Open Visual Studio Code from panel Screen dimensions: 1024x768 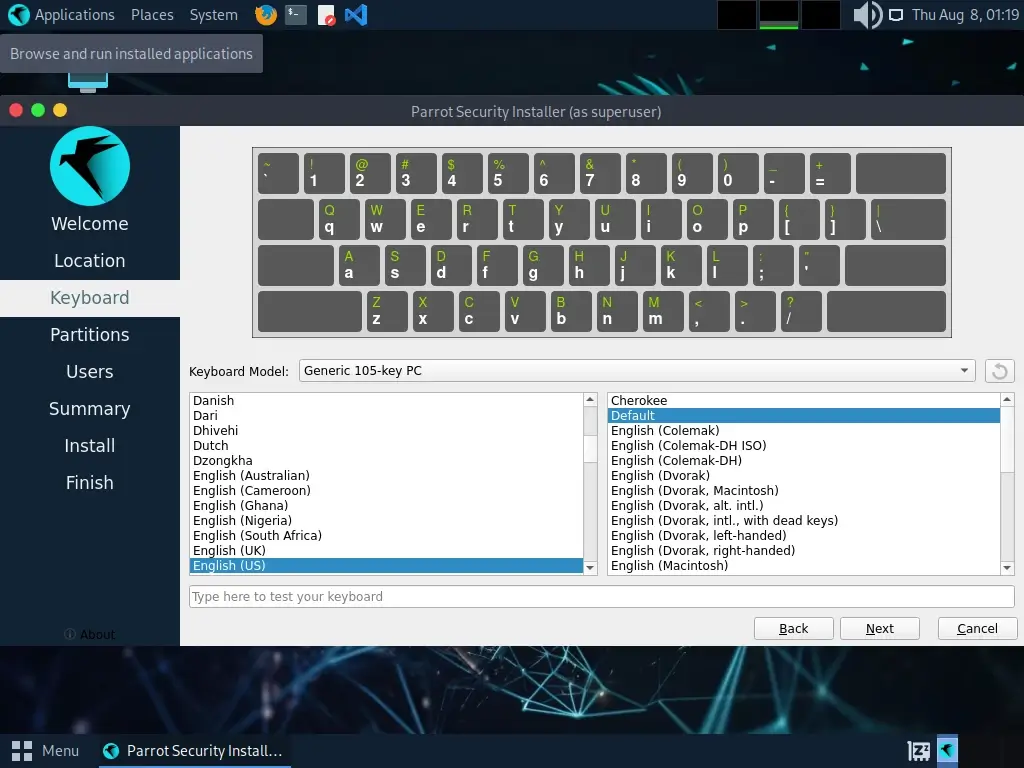click(x=355, y=15)
